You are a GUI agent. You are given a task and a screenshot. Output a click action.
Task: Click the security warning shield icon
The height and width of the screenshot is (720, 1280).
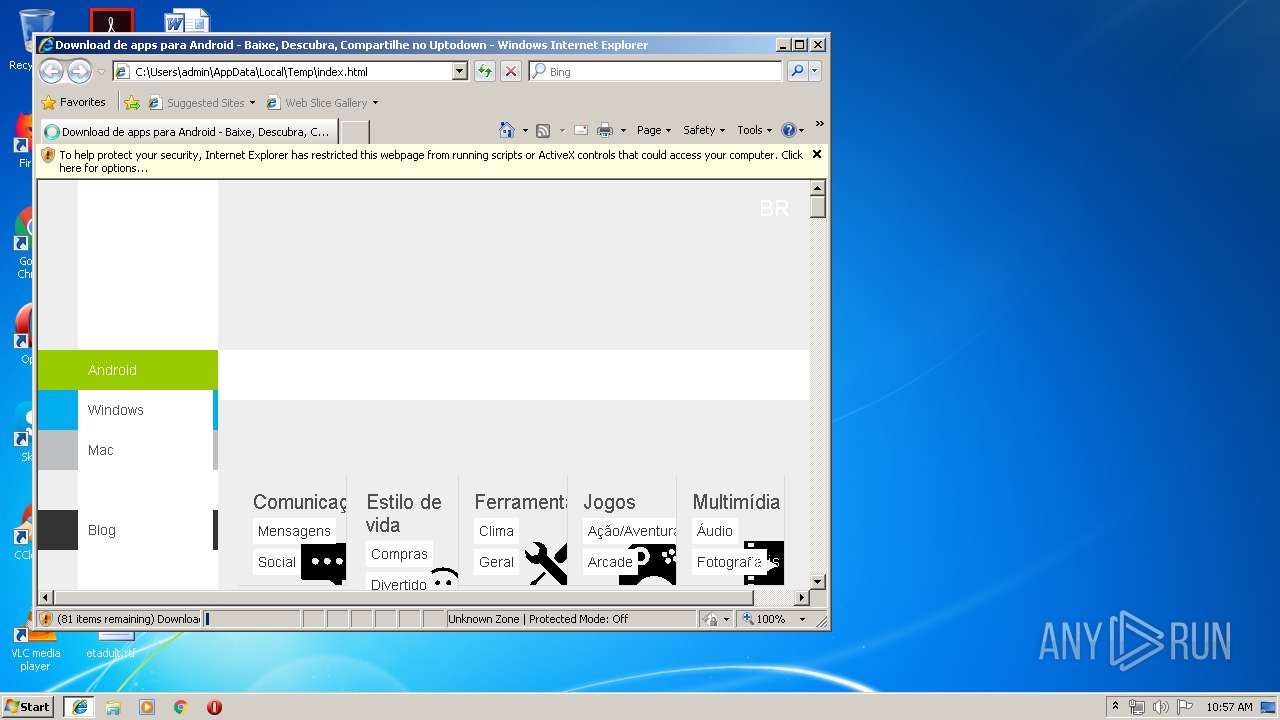47,155
